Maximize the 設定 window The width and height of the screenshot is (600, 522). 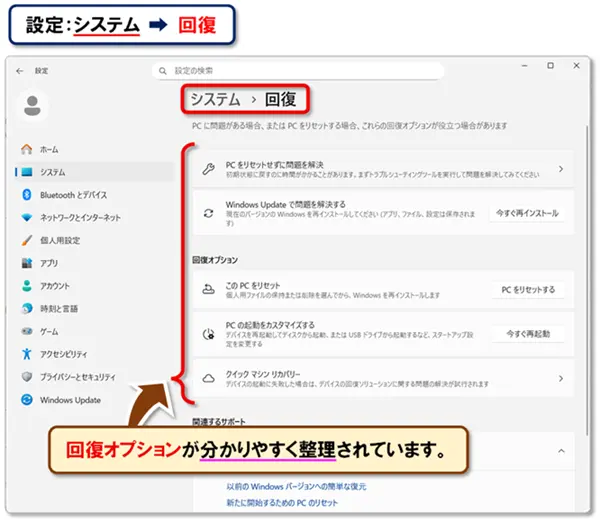[550, 66]
